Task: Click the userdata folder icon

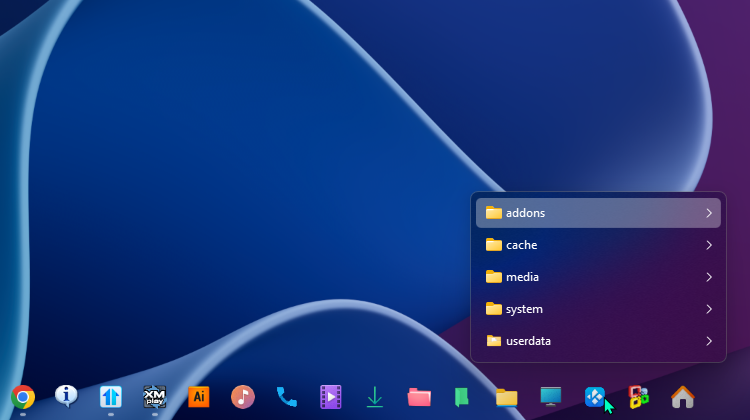Action: pyautogui.click(x=494, y=341)
